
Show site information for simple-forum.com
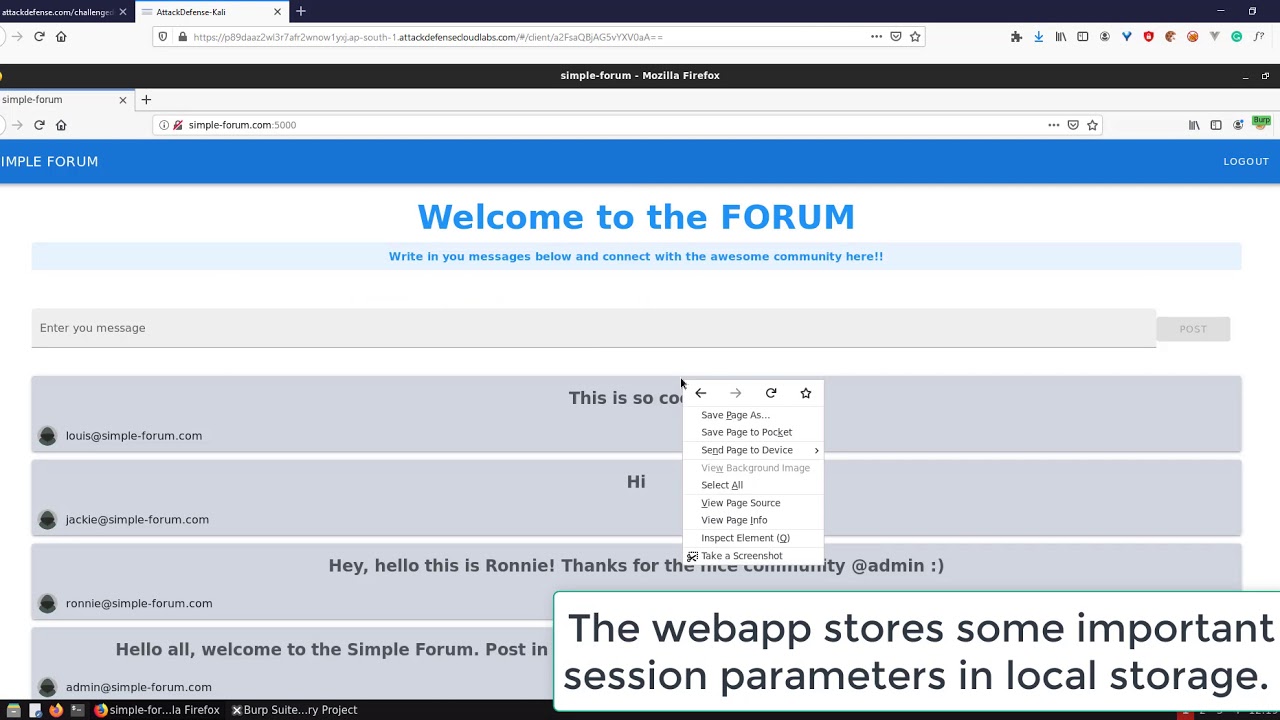coord(164,125)
